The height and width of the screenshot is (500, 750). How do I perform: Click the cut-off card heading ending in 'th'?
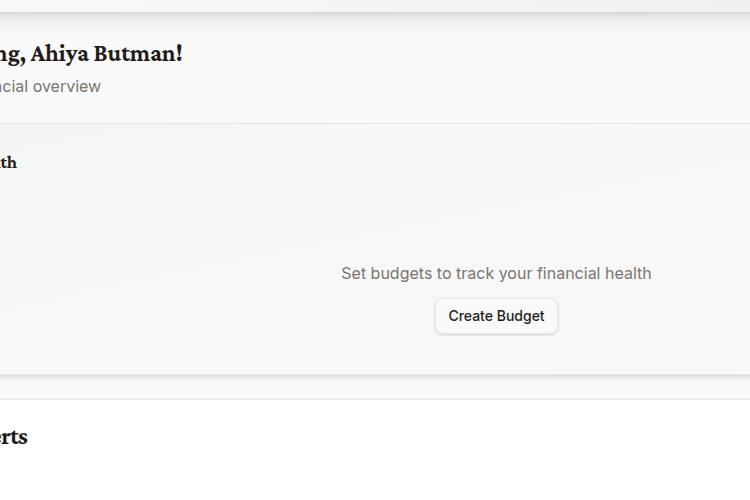(8, 163)
